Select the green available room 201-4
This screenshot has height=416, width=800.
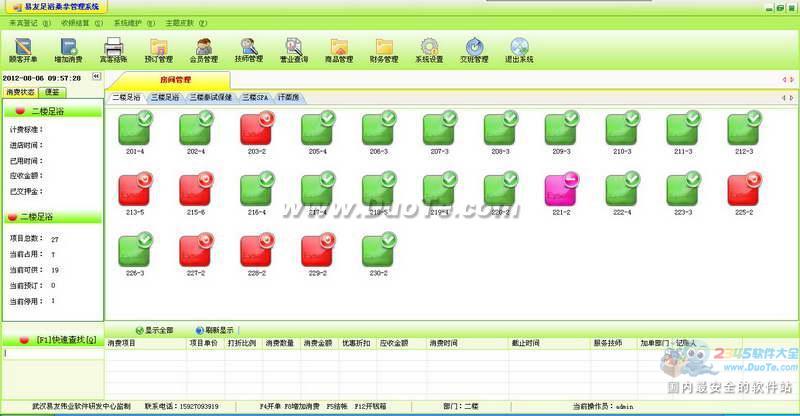tap(134, 131)
